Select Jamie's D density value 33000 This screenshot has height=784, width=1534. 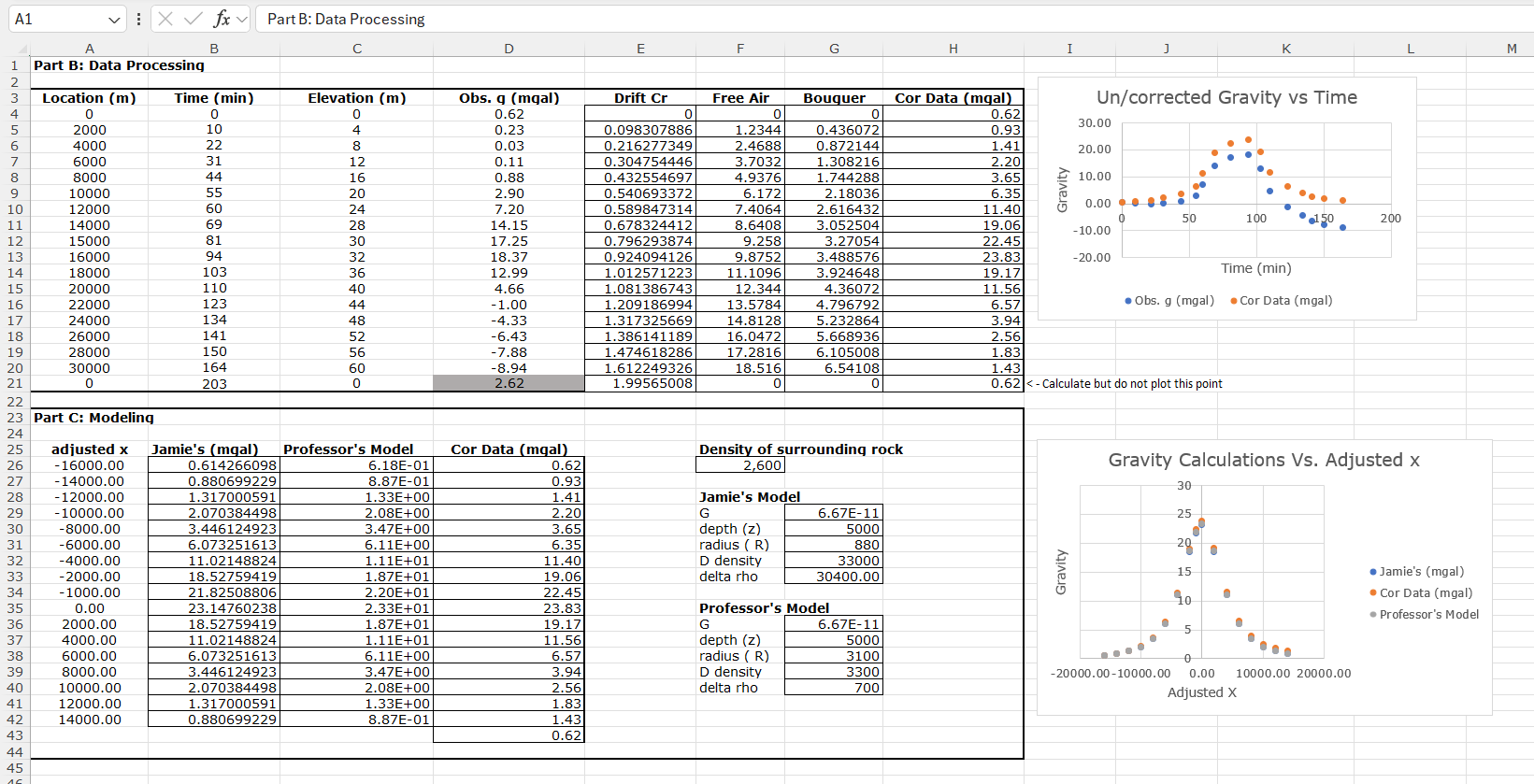tap(834, 561)
